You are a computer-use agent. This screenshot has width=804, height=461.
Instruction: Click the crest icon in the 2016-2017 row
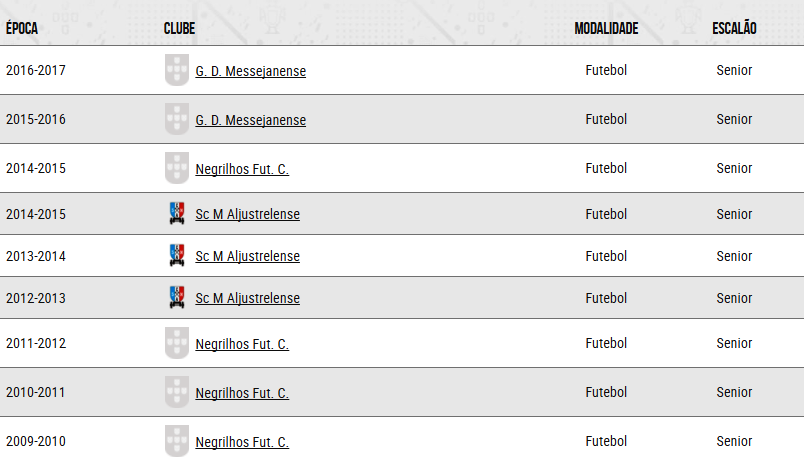177,70
